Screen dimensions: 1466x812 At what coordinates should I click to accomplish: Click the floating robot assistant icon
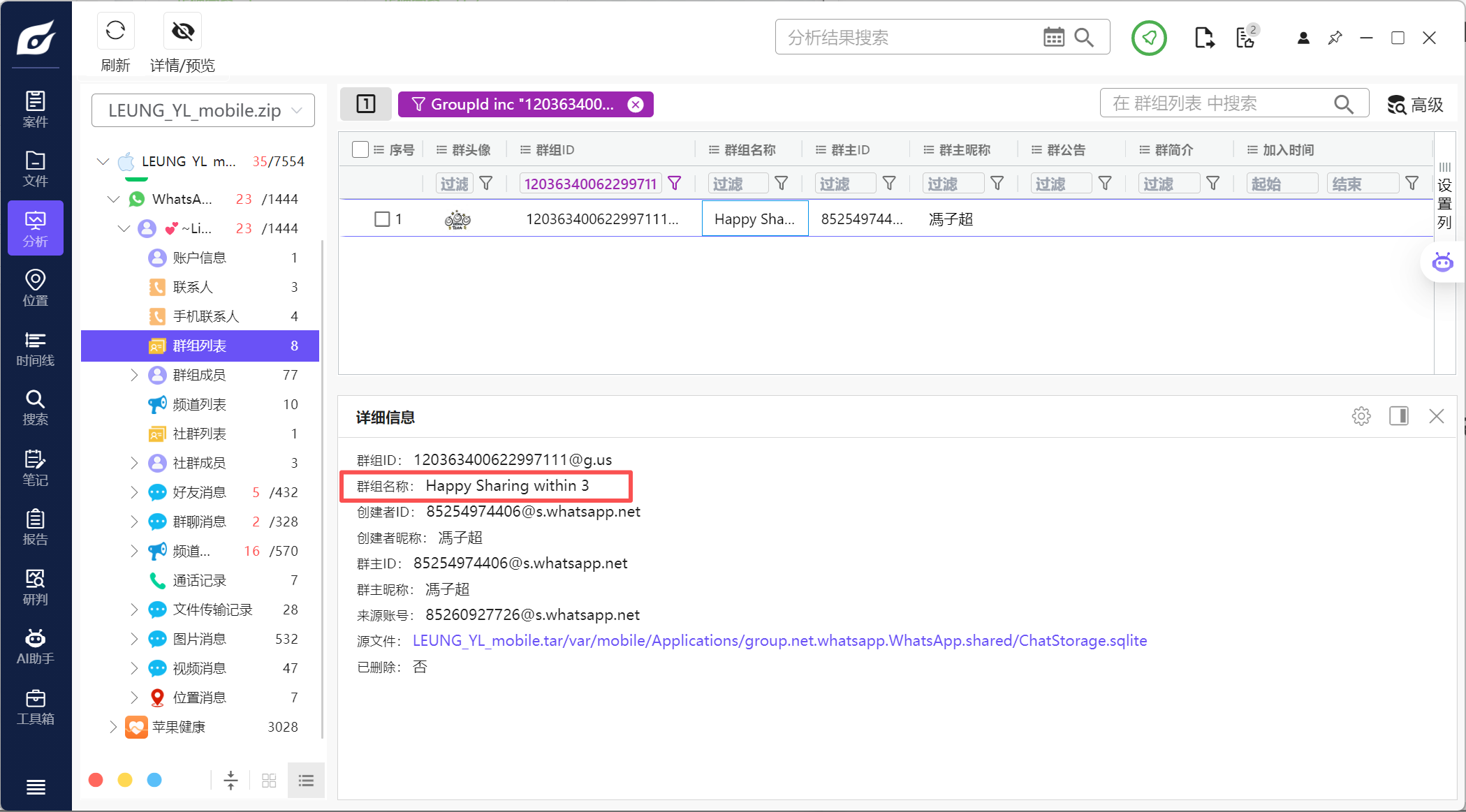click(x=1442, y=263)
